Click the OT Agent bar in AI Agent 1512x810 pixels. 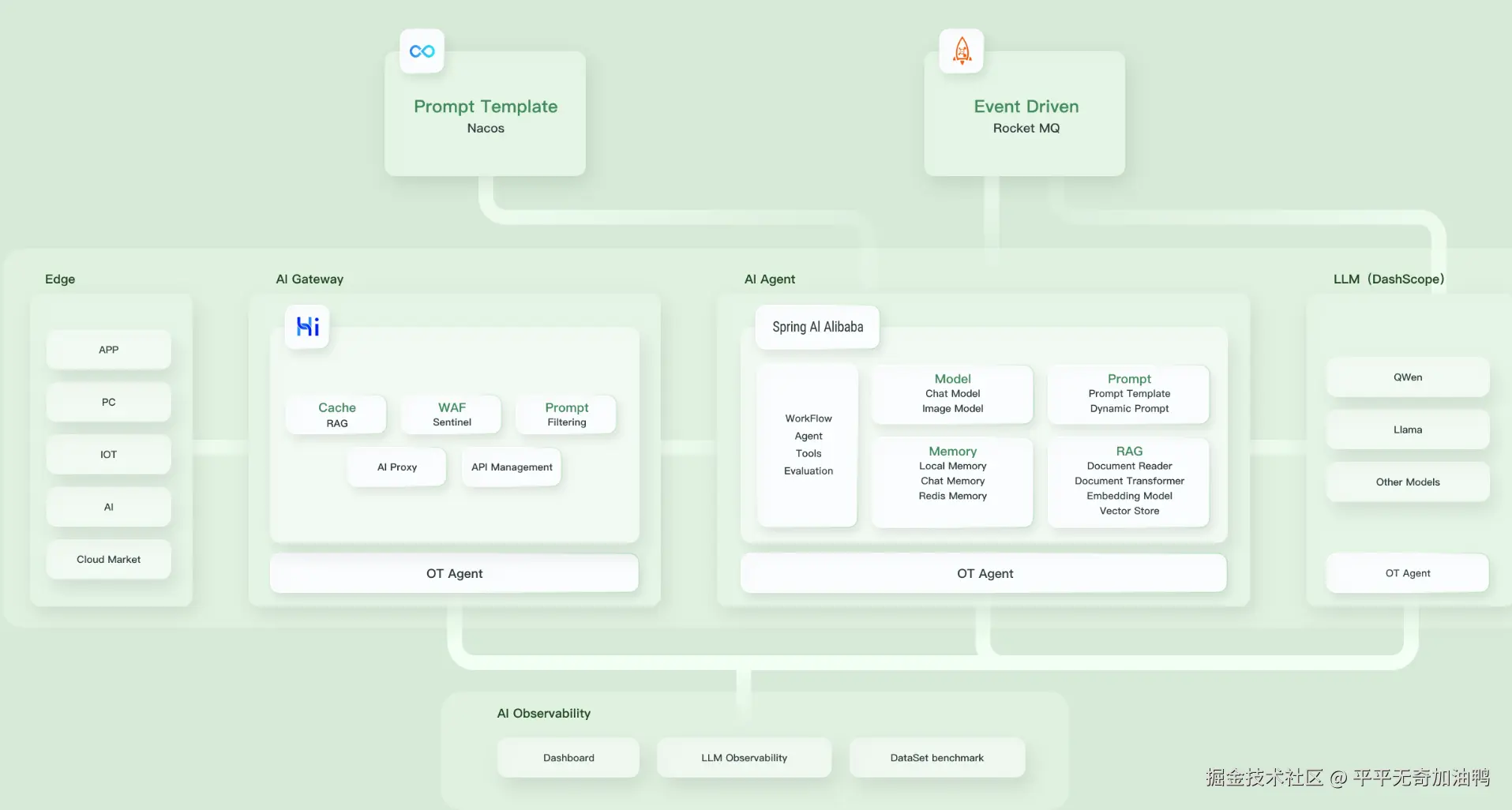pyautogui.click(x=984, y=573)
